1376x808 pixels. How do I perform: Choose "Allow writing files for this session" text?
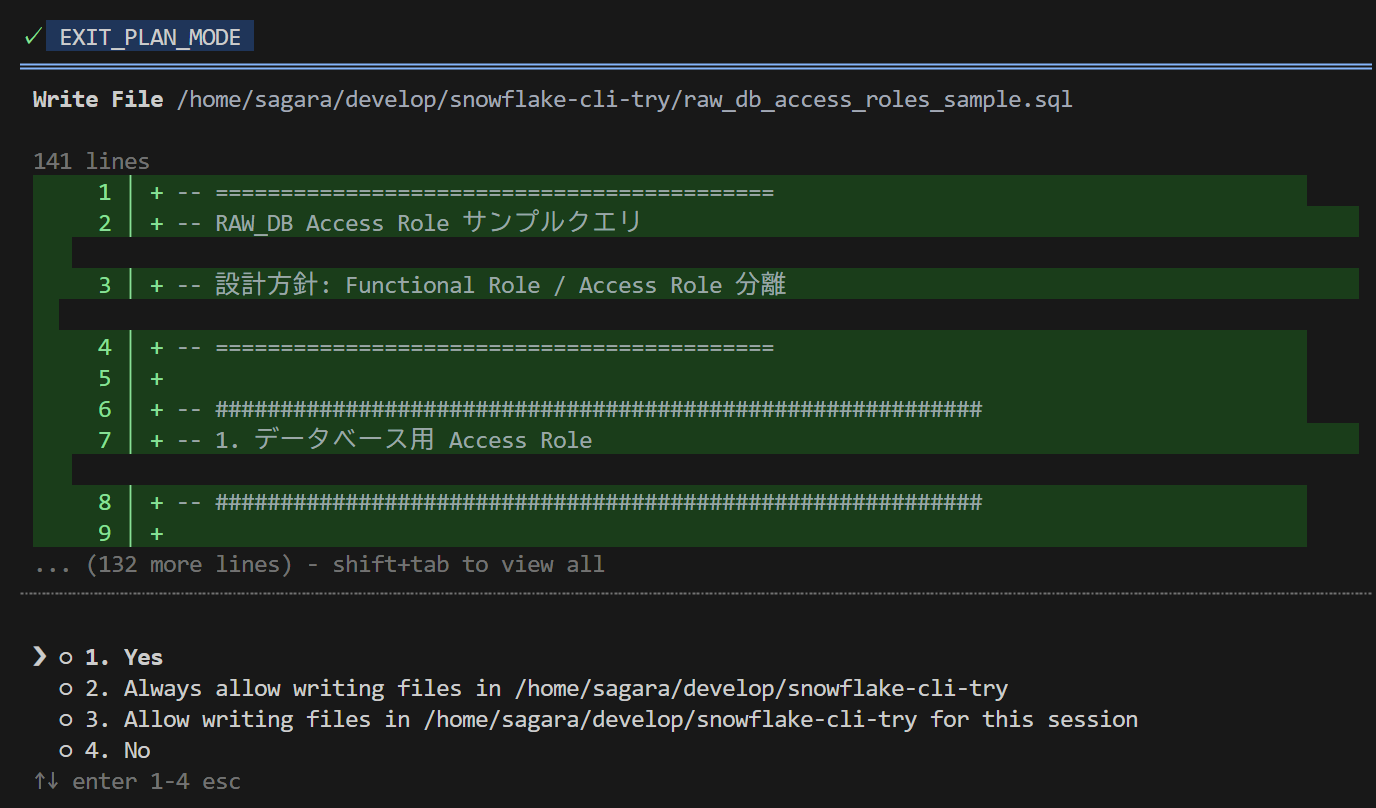pos(630,720)
